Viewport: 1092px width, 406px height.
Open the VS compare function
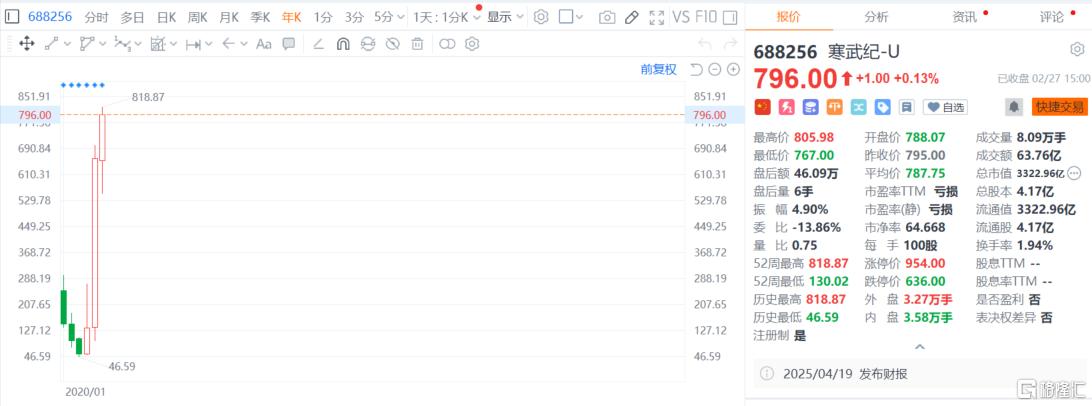click(x=680, y=17)
